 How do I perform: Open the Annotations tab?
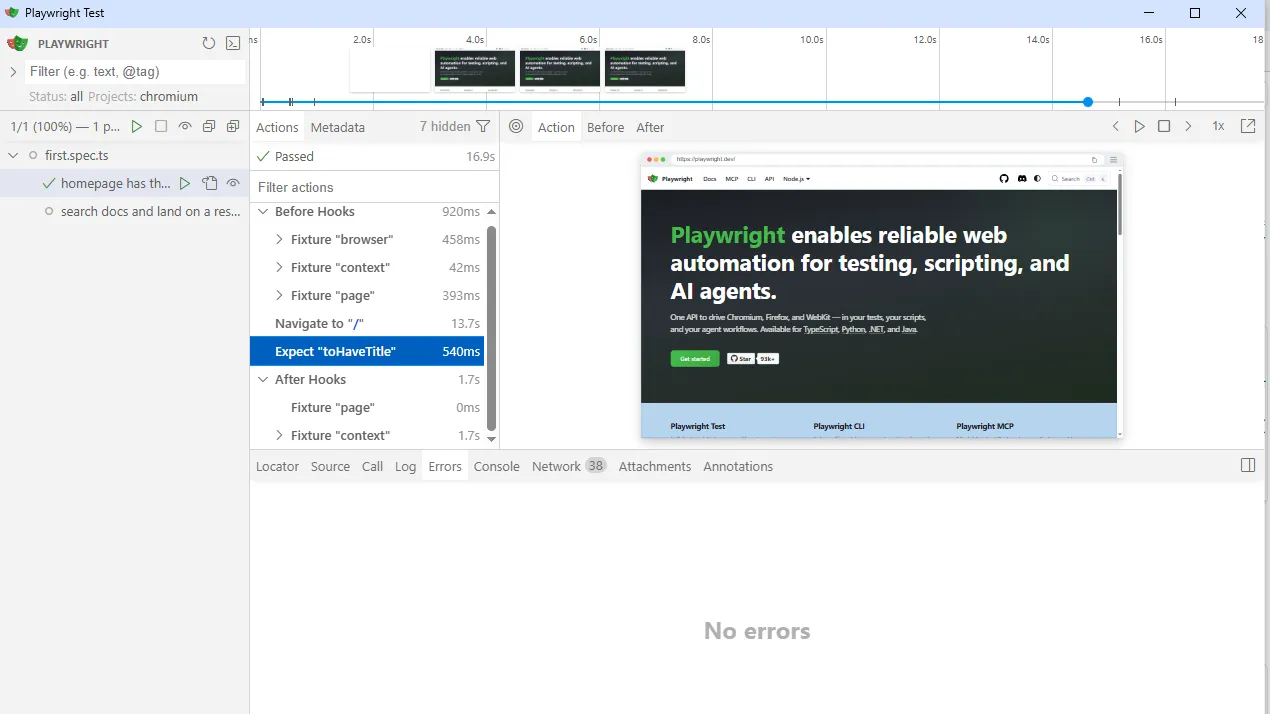[x=738, y=466]
